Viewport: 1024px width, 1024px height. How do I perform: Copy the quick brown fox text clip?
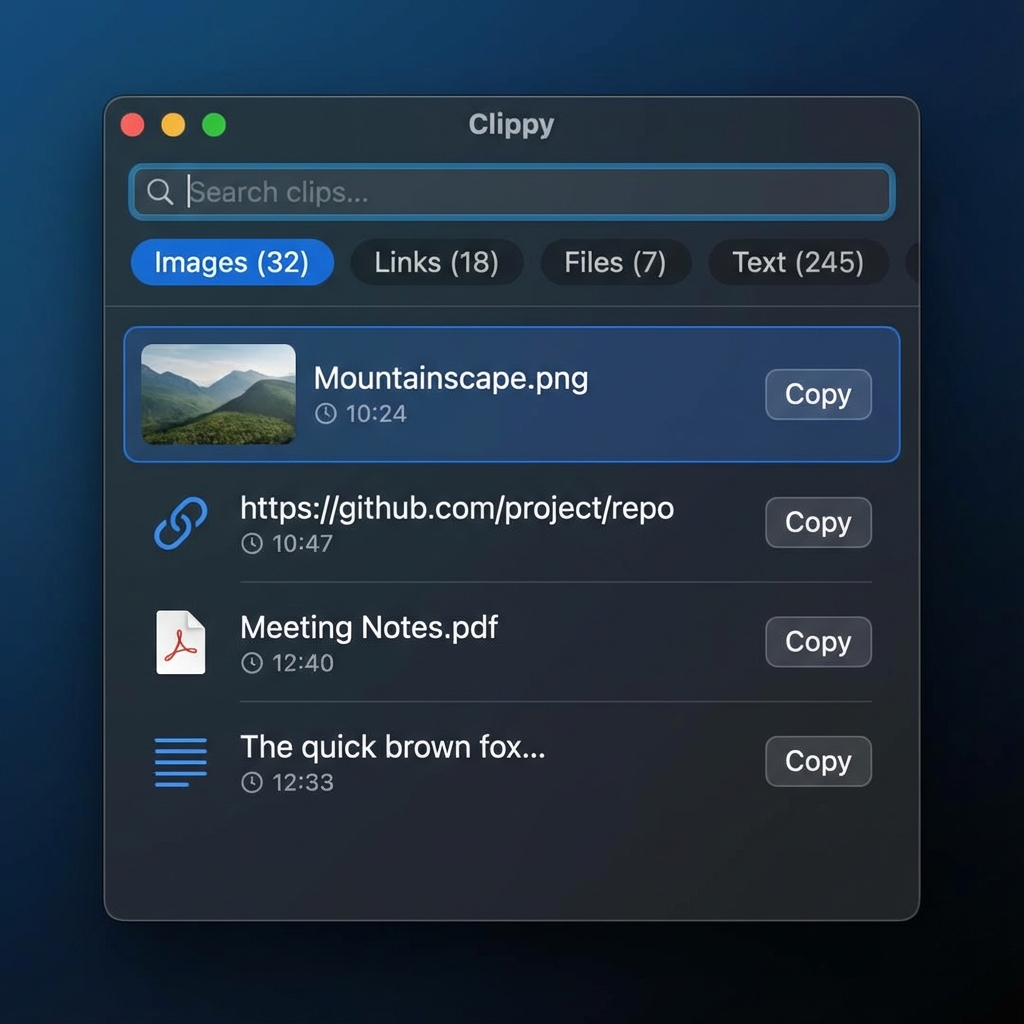pyautogui.click(x=817, y=761)
